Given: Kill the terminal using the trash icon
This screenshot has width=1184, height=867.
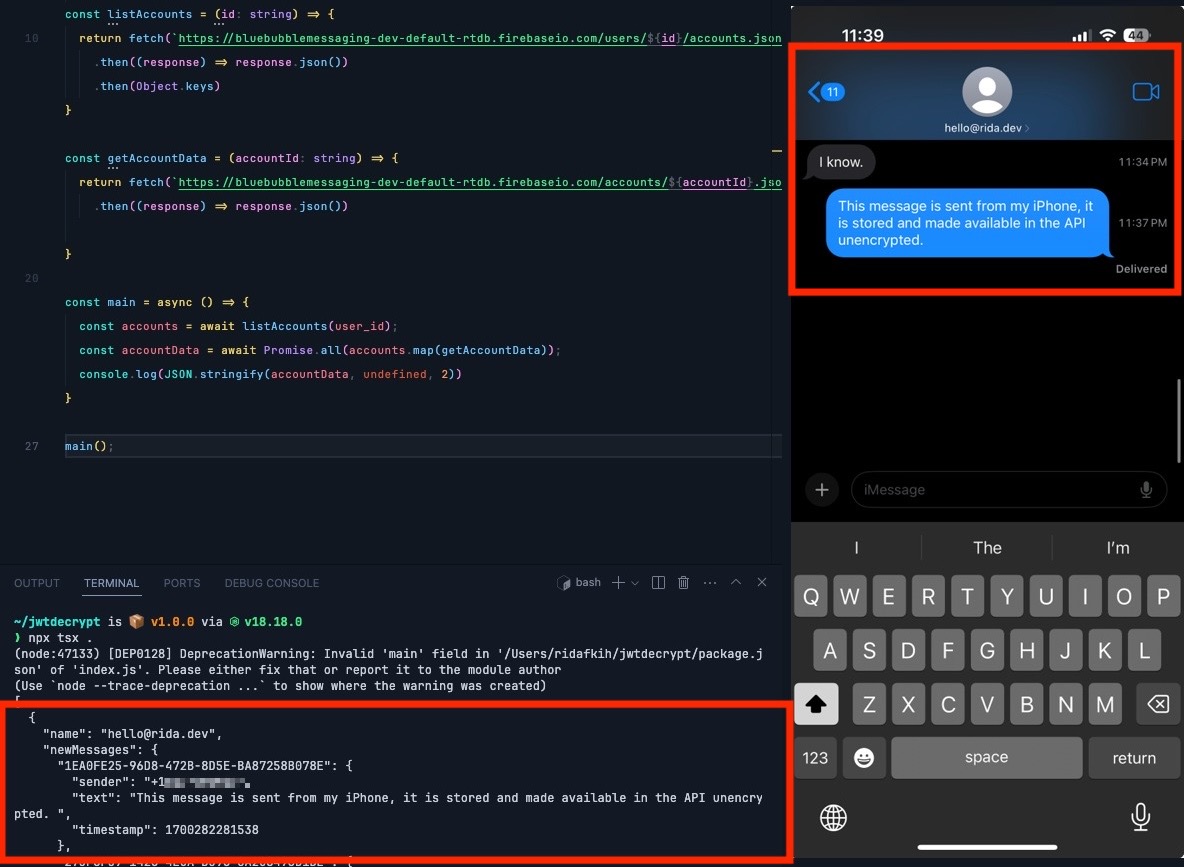Looking at the screenshot, I should 683,582.
